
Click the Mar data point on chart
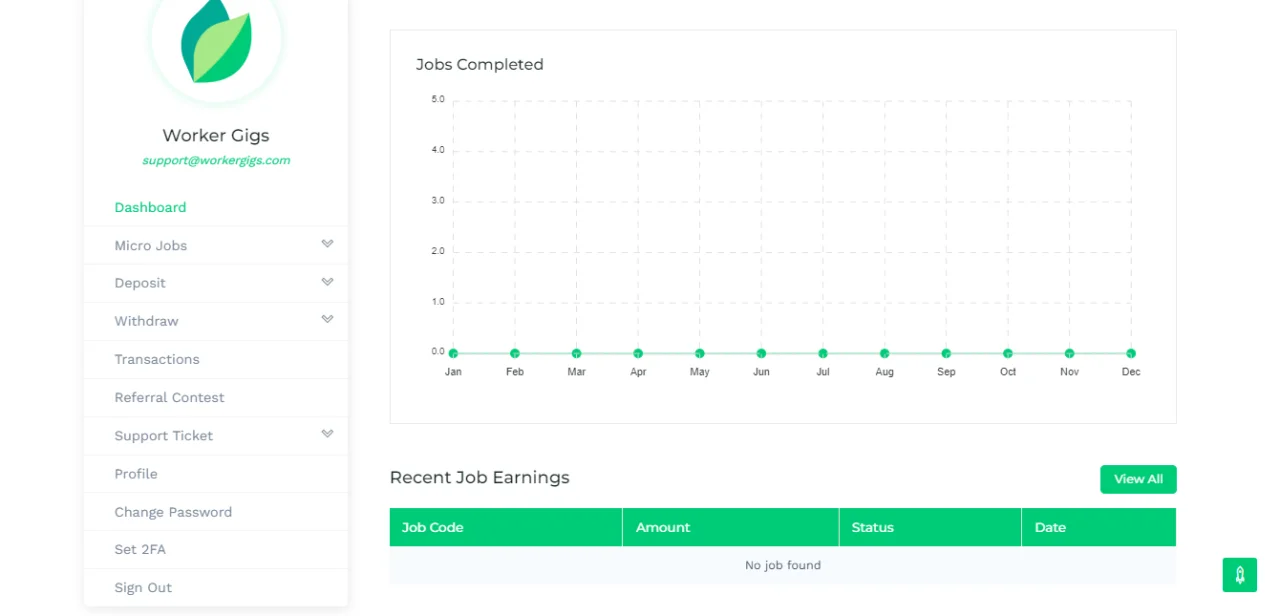(576, 353)
